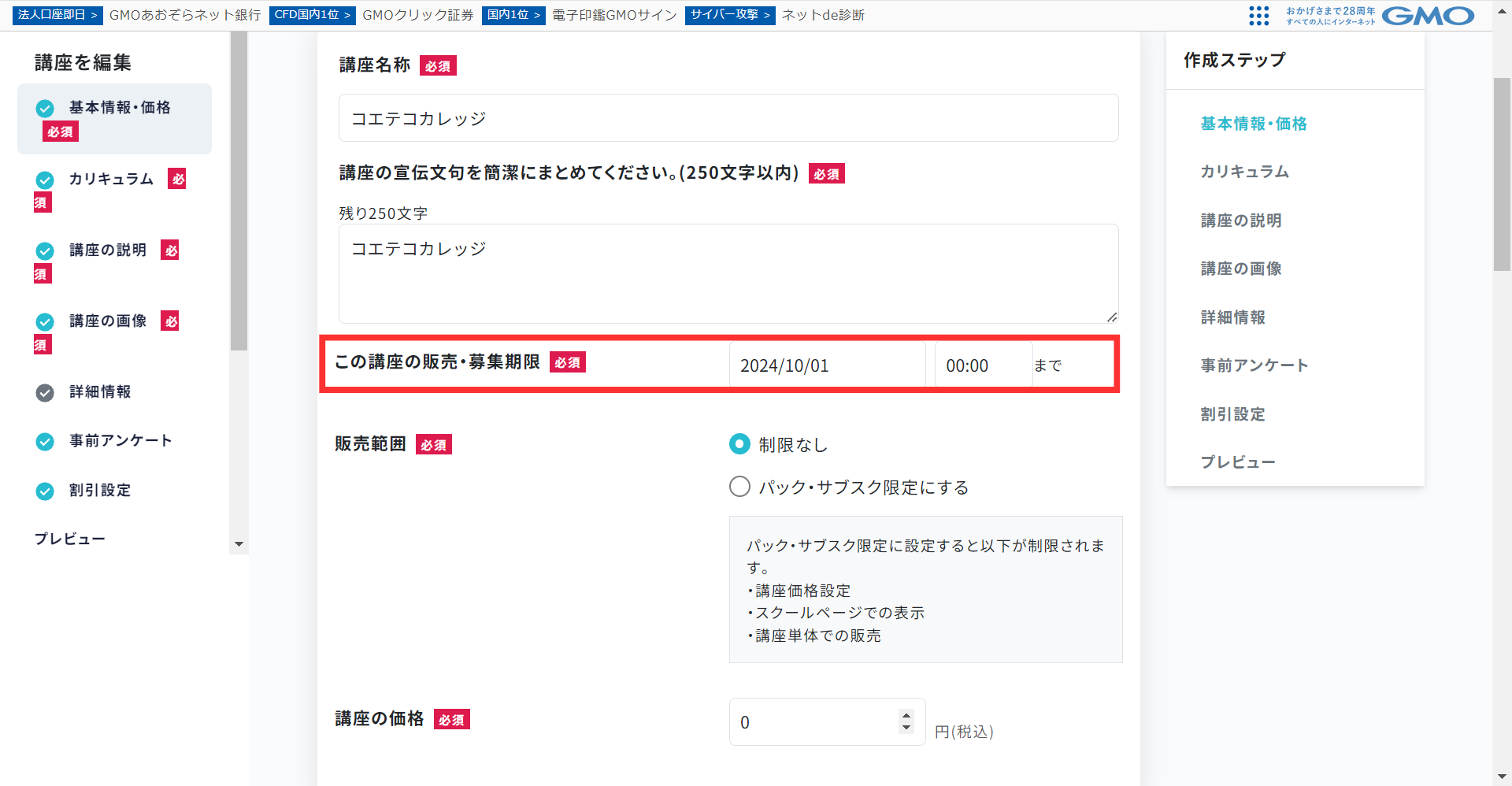Increase course price with up stepper arrow
Viewport: 1512px width, 786px height.
click(x=906, y=715)
